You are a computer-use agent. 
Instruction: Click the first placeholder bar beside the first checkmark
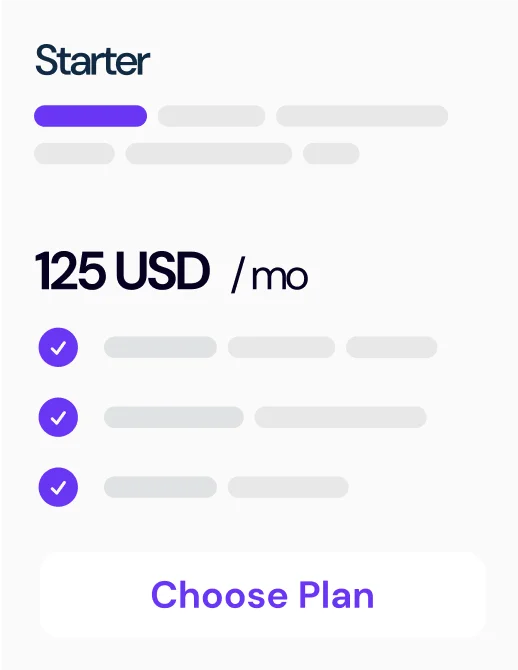coord(160,347)
